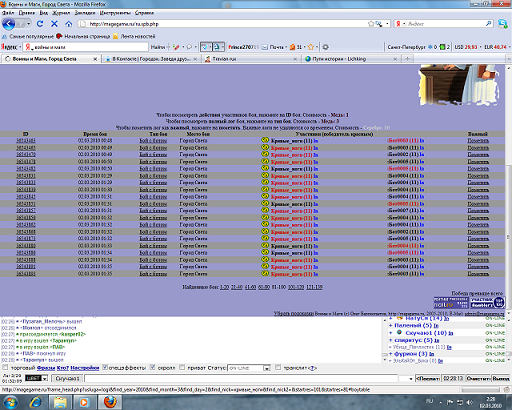
Task: Open the back history dropdown arrow
Action: pyautogui.click(x=29, y=24)
